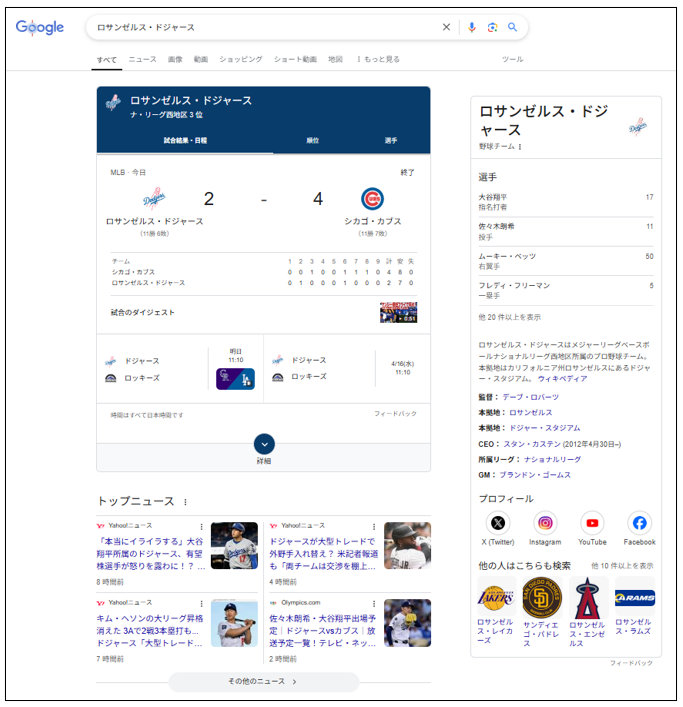
Task: Open options for the 大型トレード Yahoo article
Action: click(x=374, y=527)
